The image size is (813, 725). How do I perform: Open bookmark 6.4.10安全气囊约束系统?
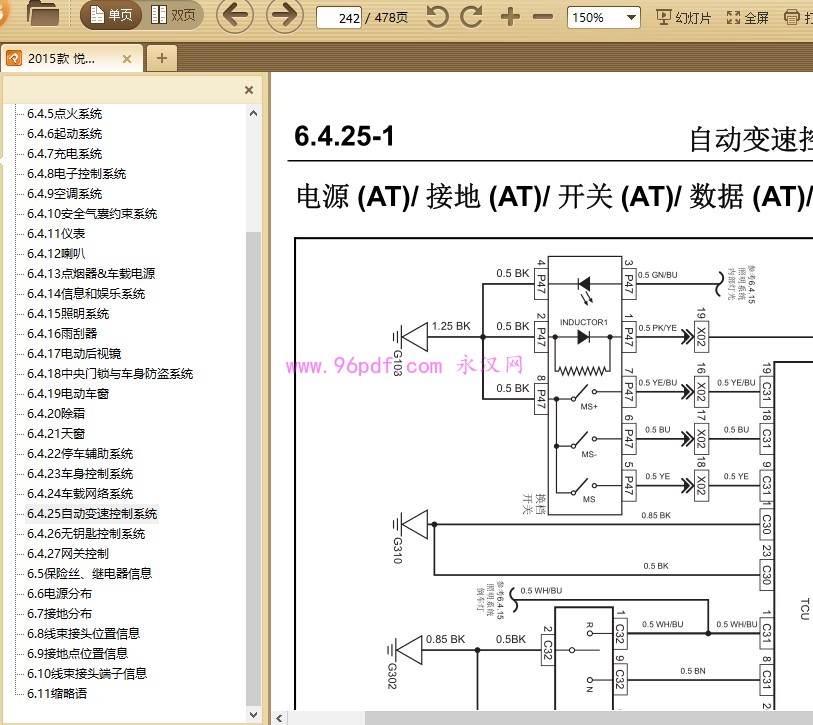click(x=92, y=214)
